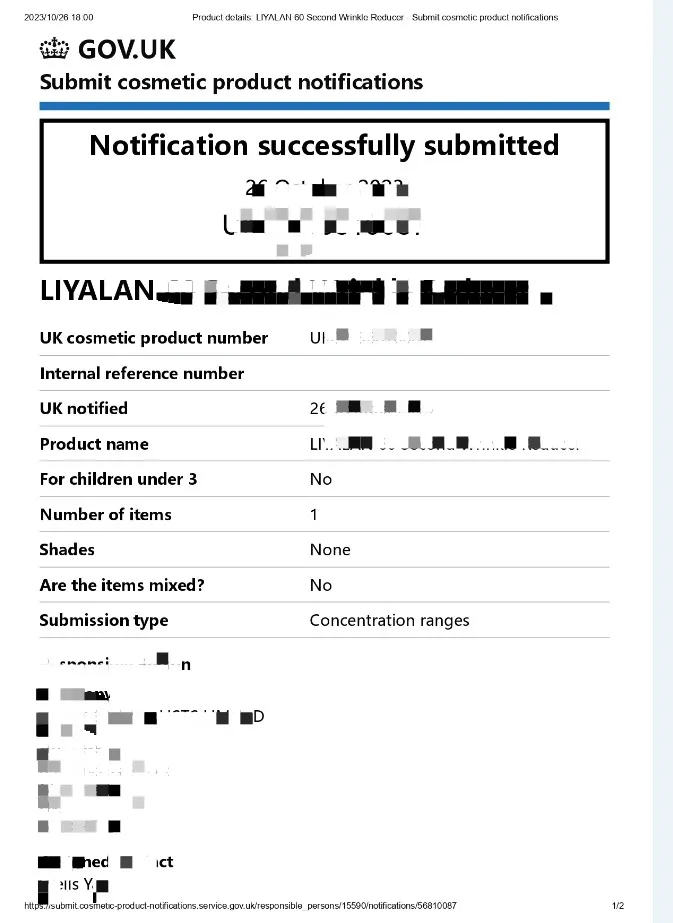Select the Internal reference number row label
Image resolution: width=673 pixels, height=923 pixels.
point(142,373)
